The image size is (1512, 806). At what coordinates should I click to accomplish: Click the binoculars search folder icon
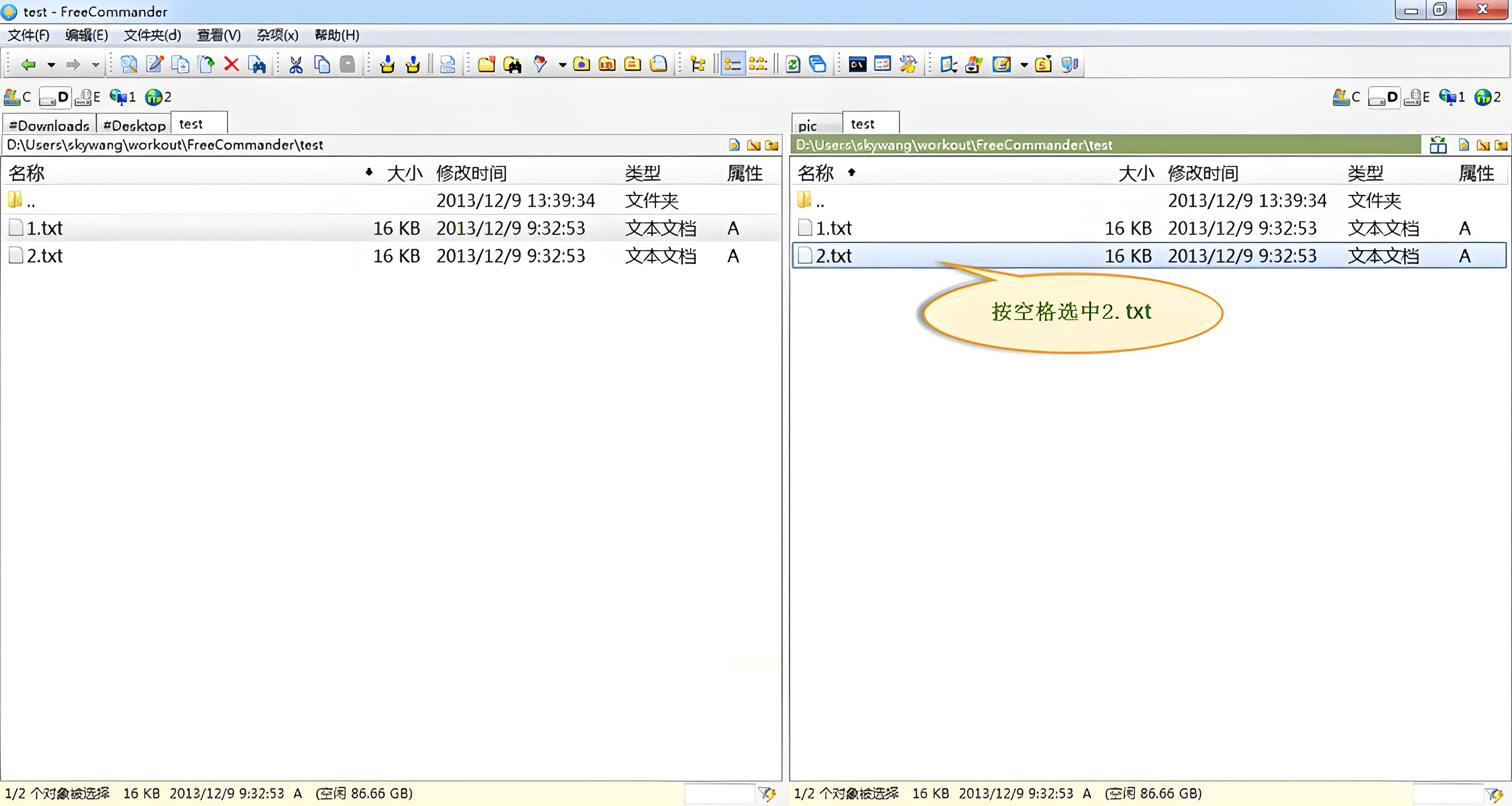pos(513,64)
